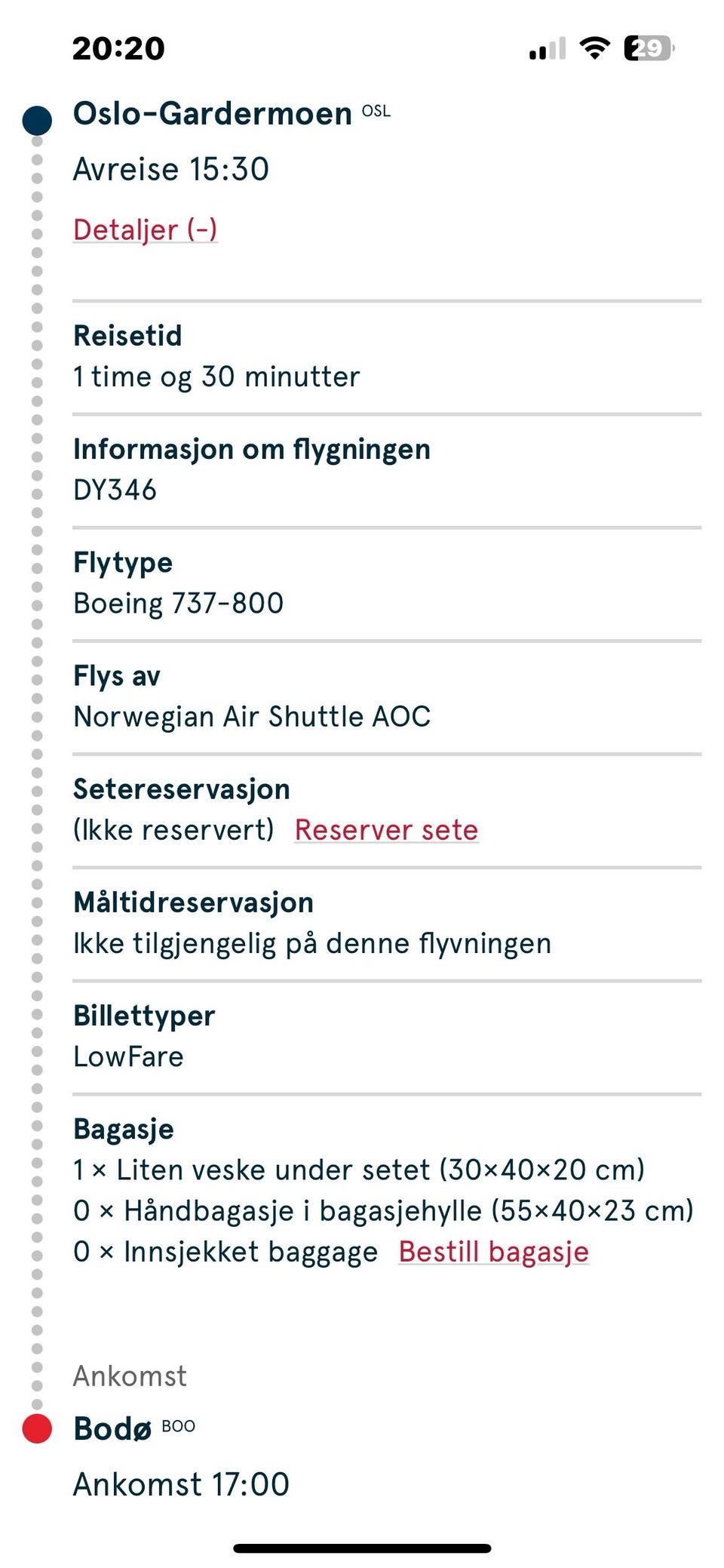The width and height of the screenshot is (724, 1568).
Task: Tap the battery indicator showing 29
Action: point(648,48)
